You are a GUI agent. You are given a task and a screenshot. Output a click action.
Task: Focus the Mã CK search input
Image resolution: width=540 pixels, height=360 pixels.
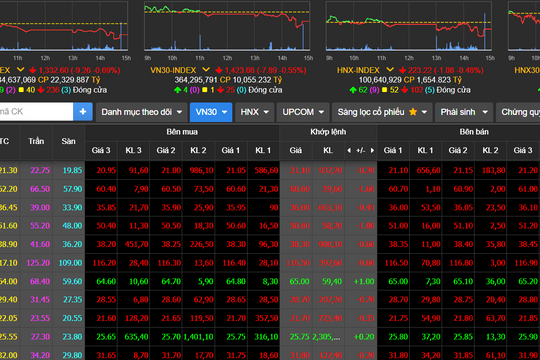[36, 112]
